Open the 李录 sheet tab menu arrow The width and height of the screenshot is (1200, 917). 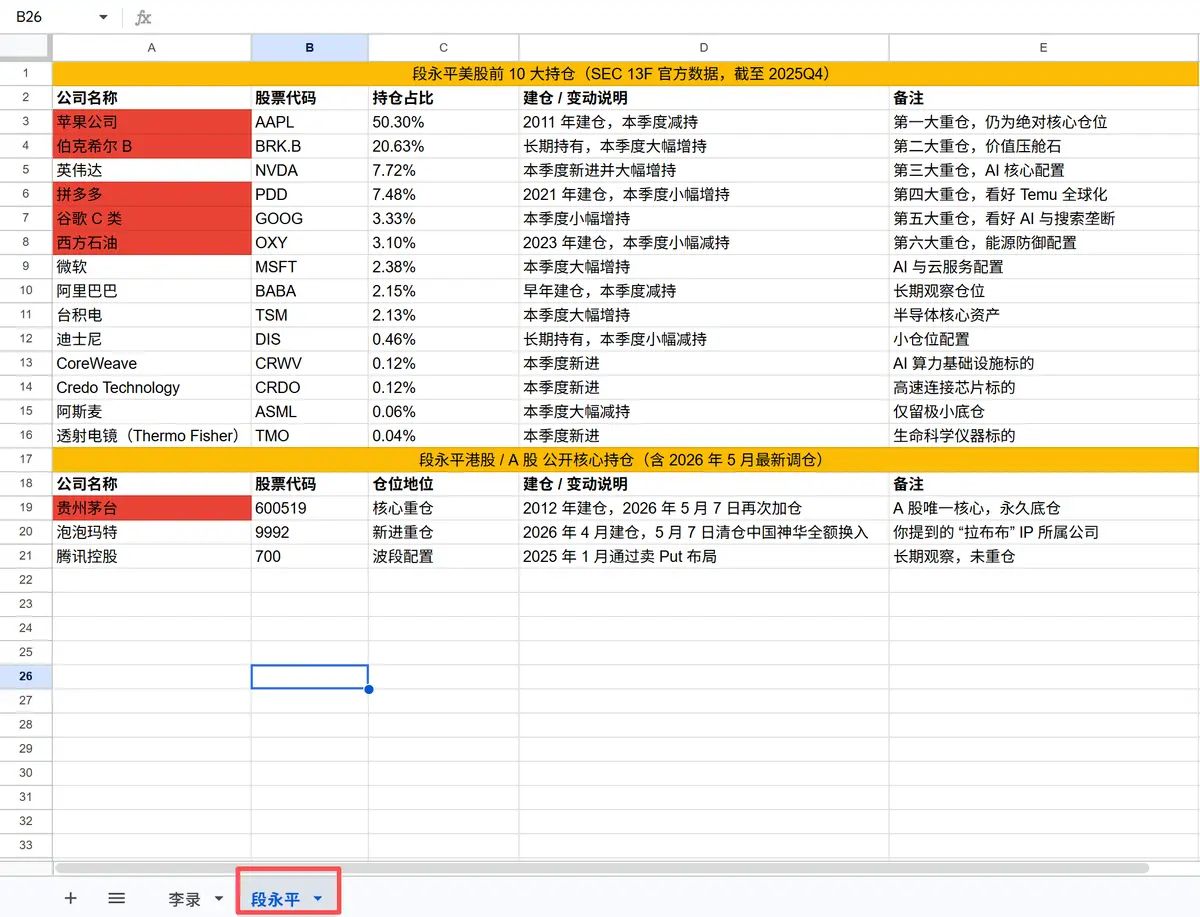219,898
